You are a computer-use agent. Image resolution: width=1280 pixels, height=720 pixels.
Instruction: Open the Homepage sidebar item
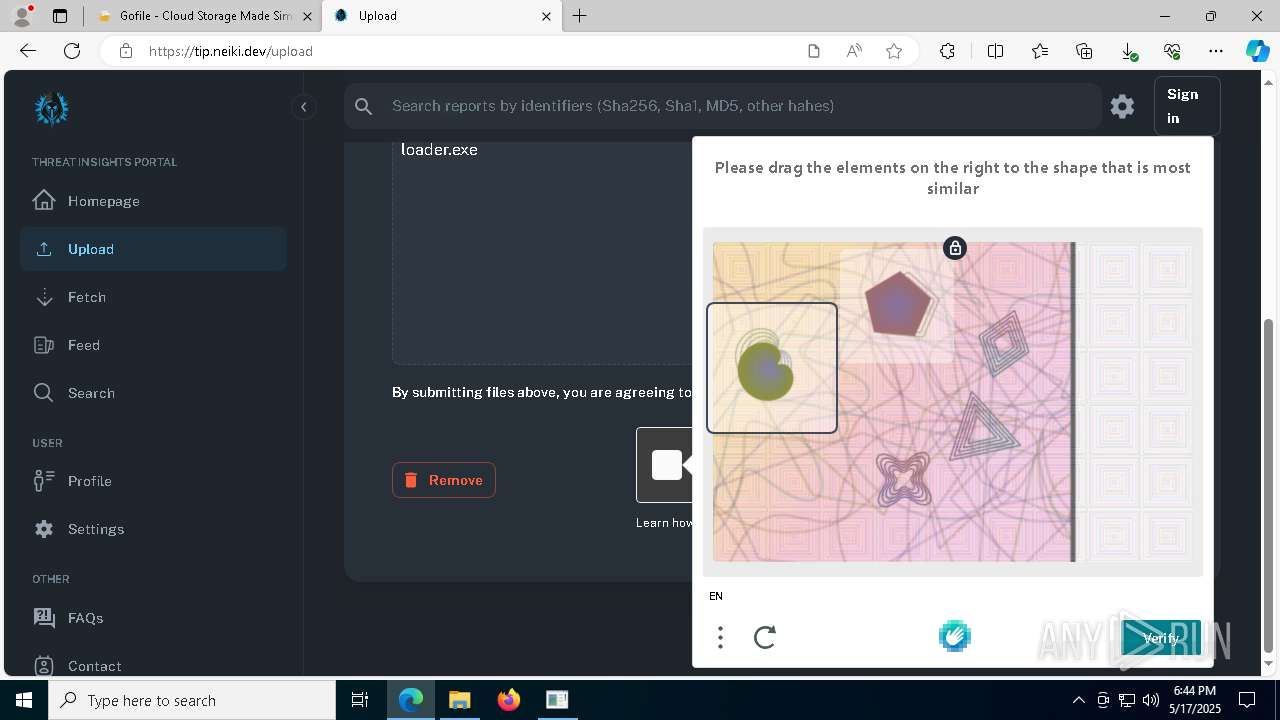(153, 201)
